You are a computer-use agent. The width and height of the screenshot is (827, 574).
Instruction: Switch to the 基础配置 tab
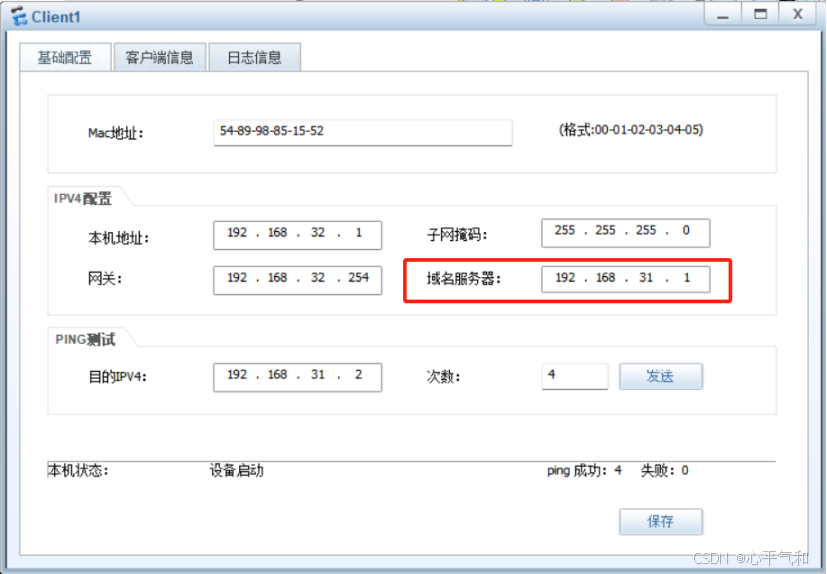click(x=65, y=57)
